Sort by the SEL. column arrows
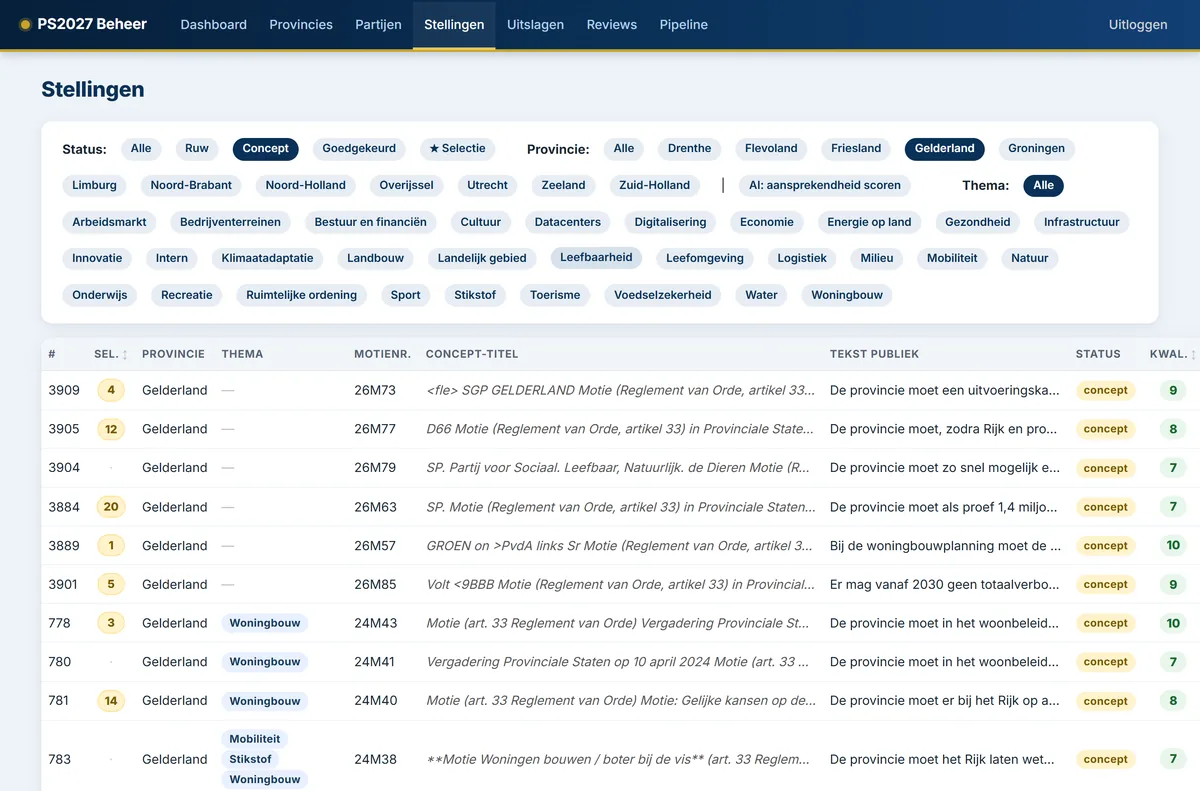 click(x=125, y=354)
